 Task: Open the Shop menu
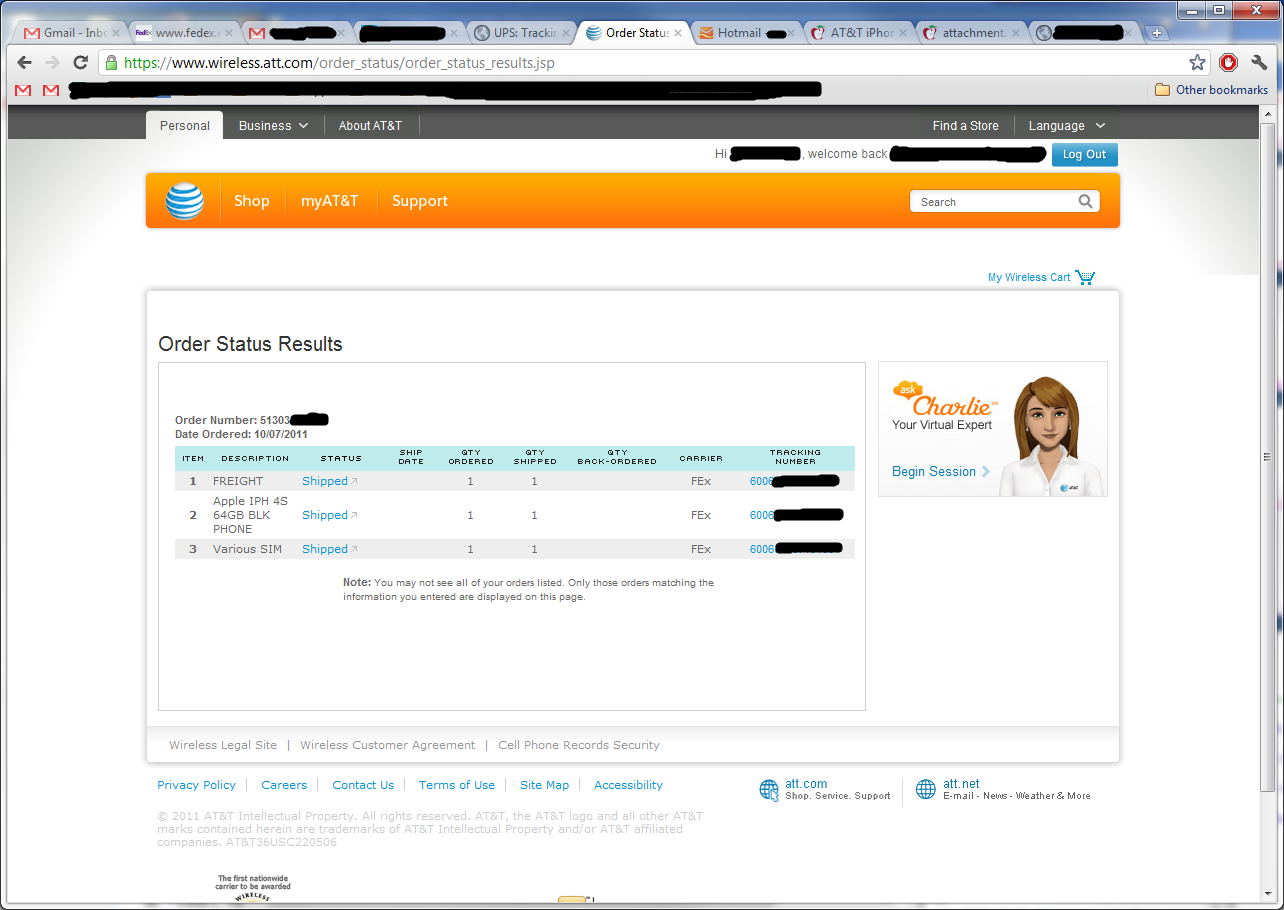[x=252, y=201]
